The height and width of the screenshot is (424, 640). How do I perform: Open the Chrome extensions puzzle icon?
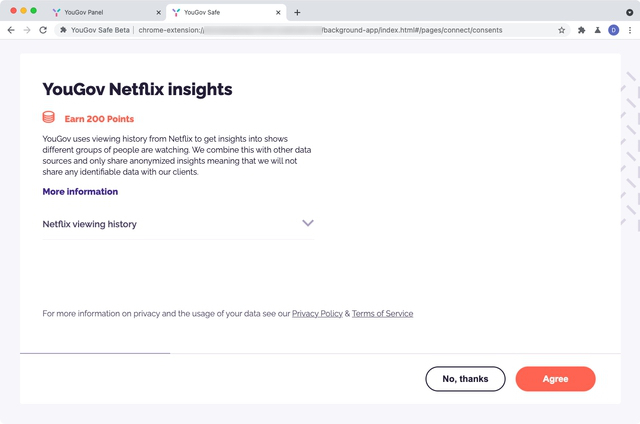581,30
